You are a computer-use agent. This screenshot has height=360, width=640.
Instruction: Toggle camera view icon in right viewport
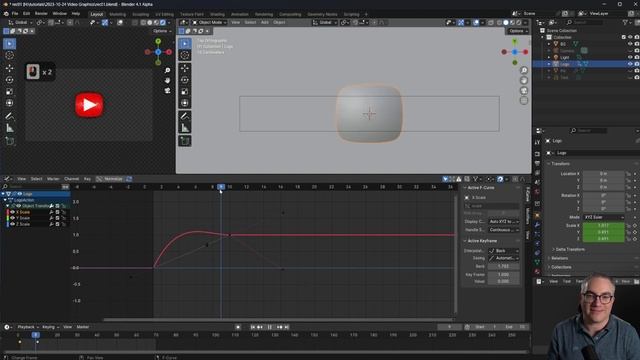(524, 91)
